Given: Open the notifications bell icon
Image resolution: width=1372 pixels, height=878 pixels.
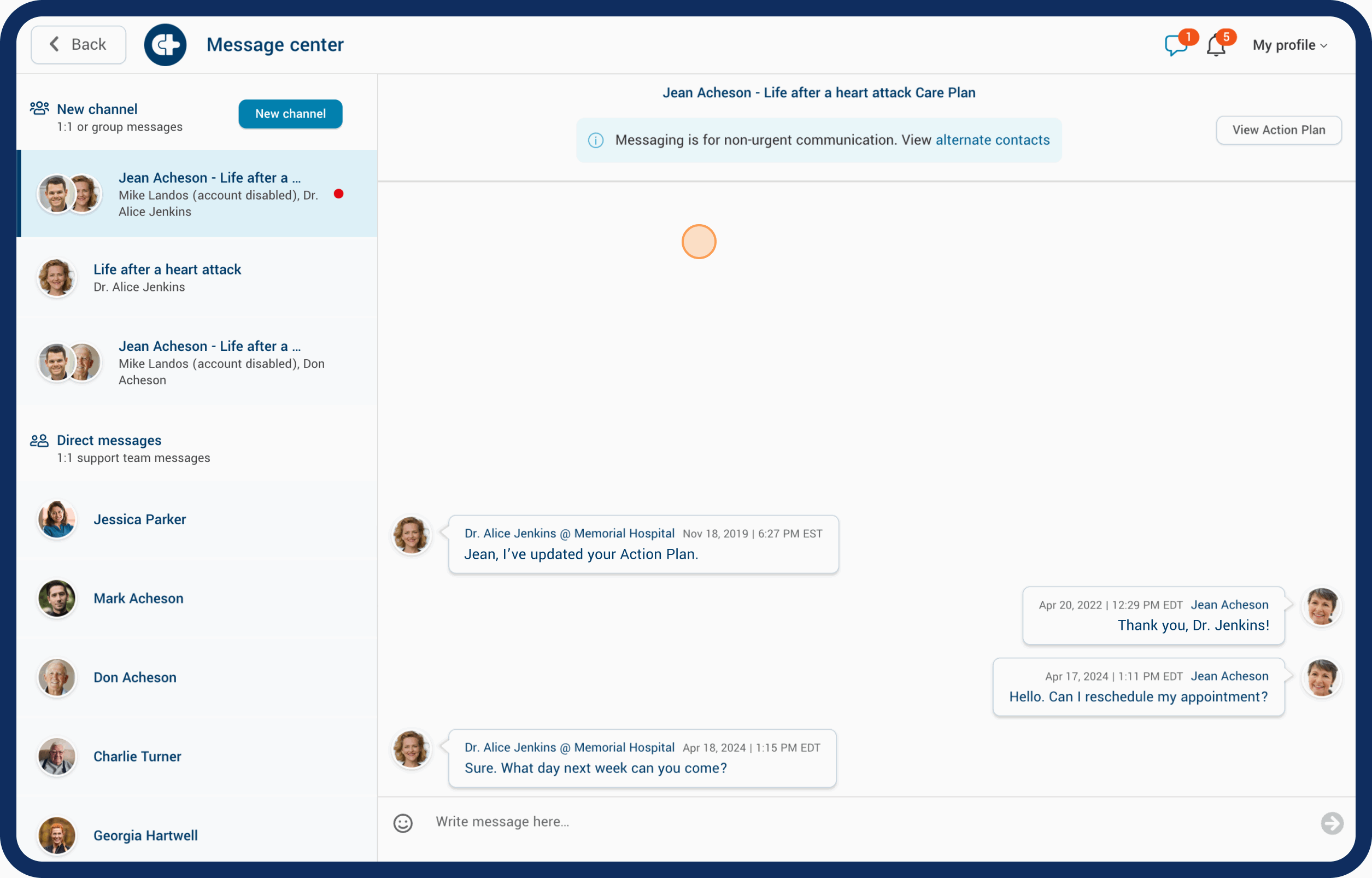Looking at the screenshot, I should 1215,45.
